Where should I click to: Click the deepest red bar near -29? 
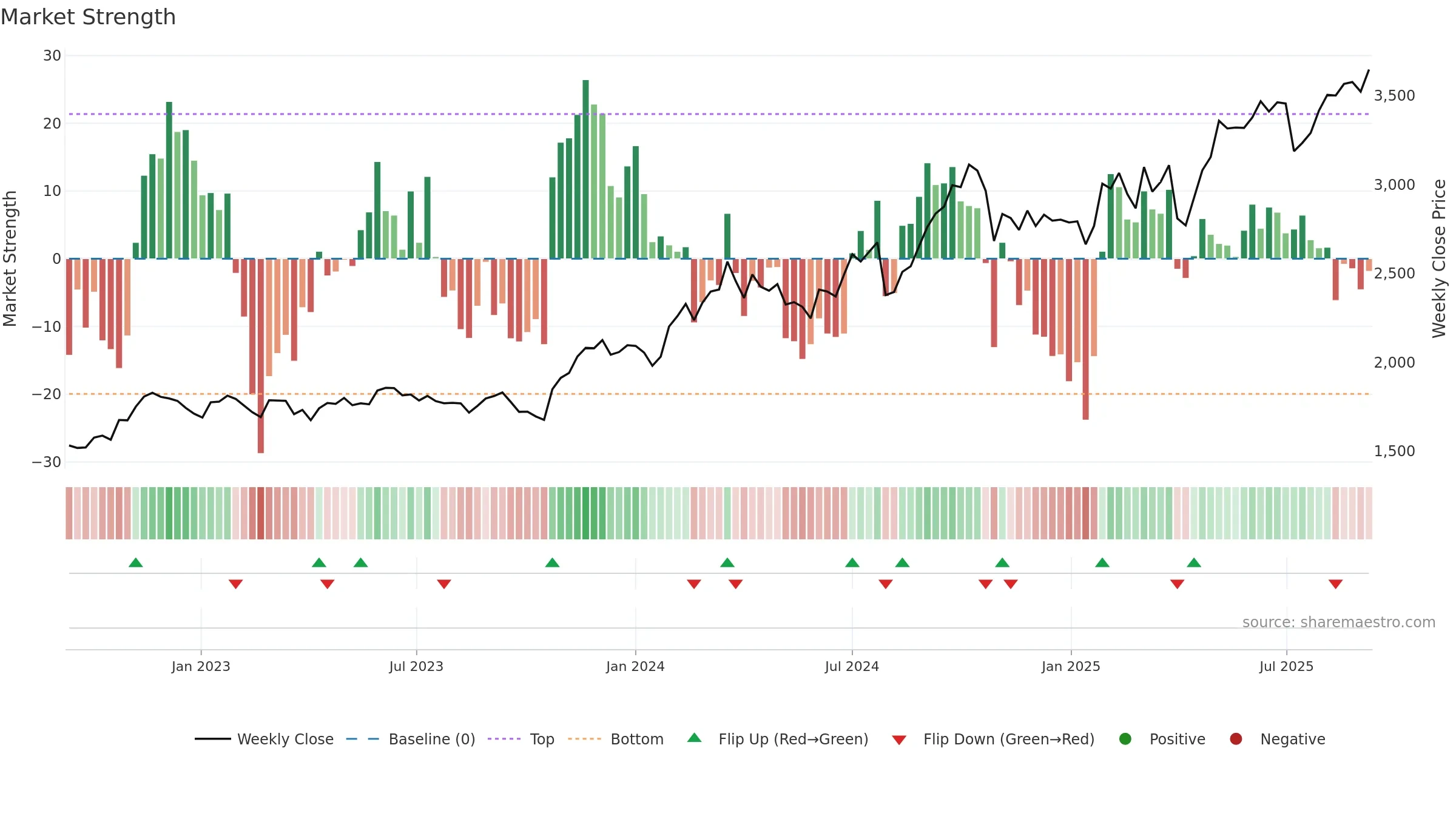click(261, 356)
